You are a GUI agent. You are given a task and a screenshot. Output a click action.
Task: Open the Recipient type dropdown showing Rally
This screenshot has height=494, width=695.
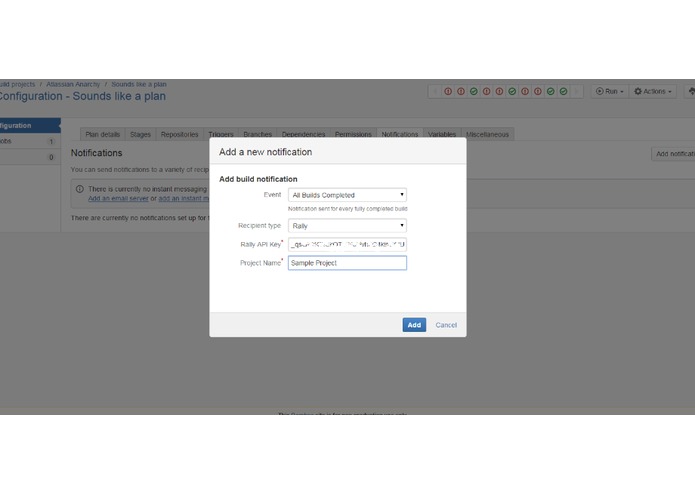(347, 226)
